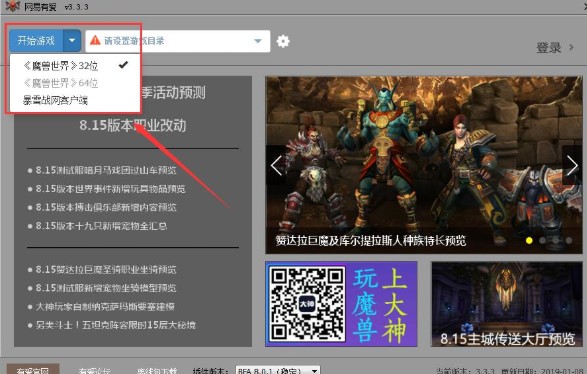The height and width of the screenshot is (374, 587).
Task: Go to previous banner slide arrow
Action: coord(276,165)
